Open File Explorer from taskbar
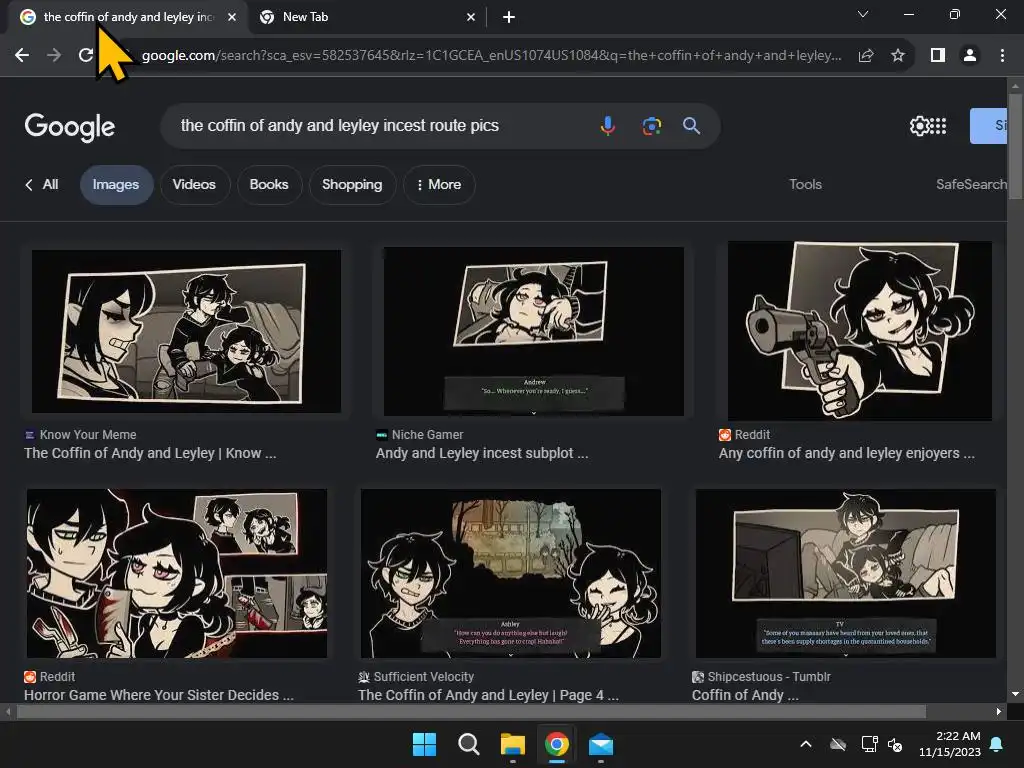 coord(513,744)
